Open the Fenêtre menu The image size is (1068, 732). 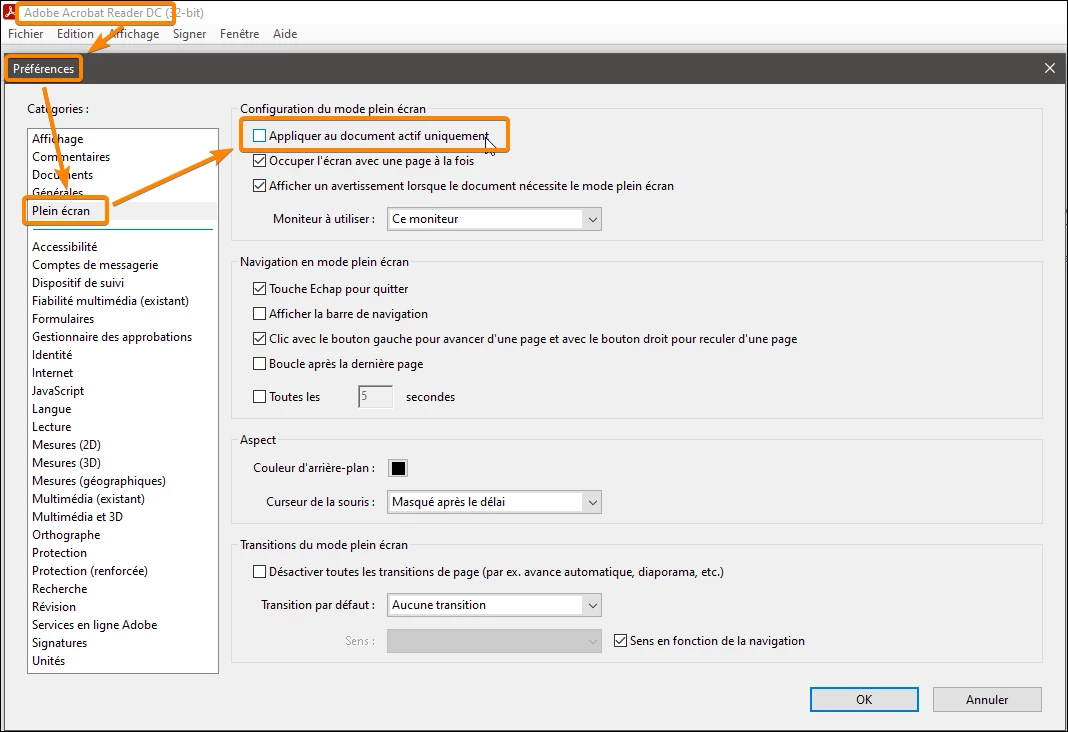point(239,33)
